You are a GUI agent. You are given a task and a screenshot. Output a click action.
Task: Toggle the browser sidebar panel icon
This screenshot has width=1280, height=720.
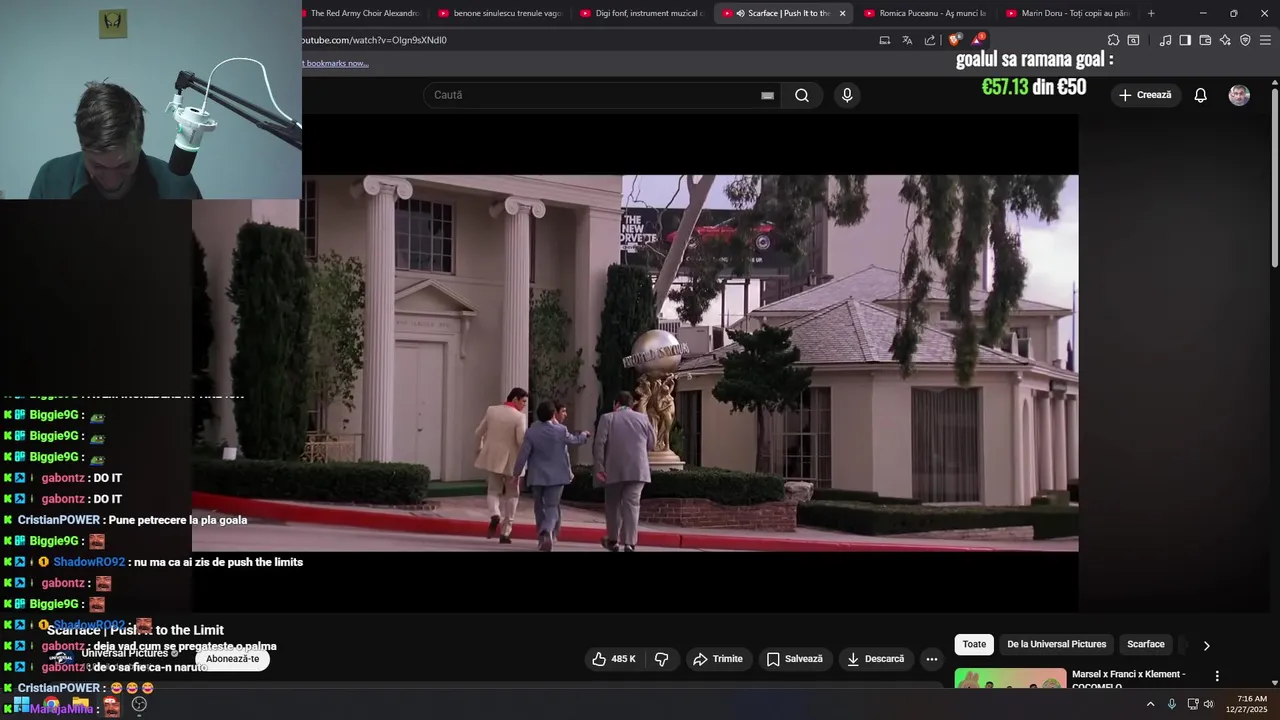(1185, 40)
